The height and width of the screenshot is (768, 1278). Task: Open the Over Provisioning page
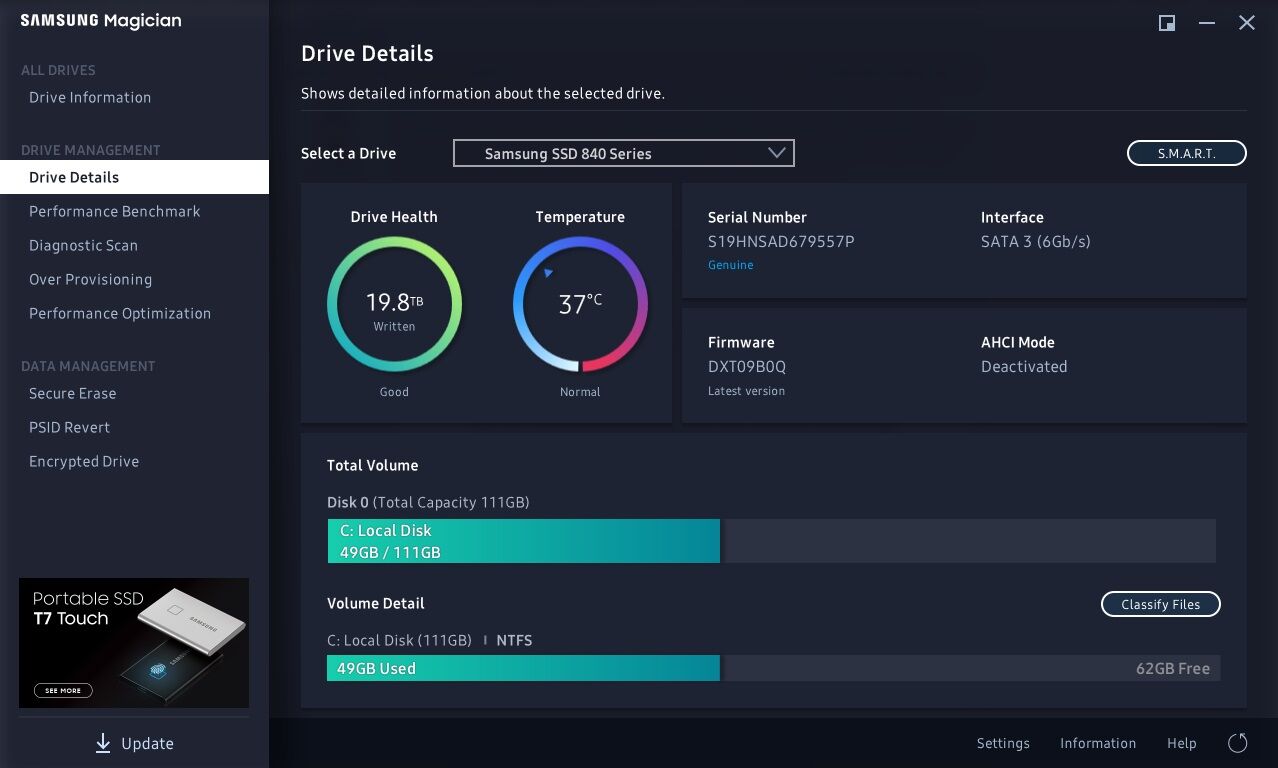pyautogui.click(x=91, y=279)
